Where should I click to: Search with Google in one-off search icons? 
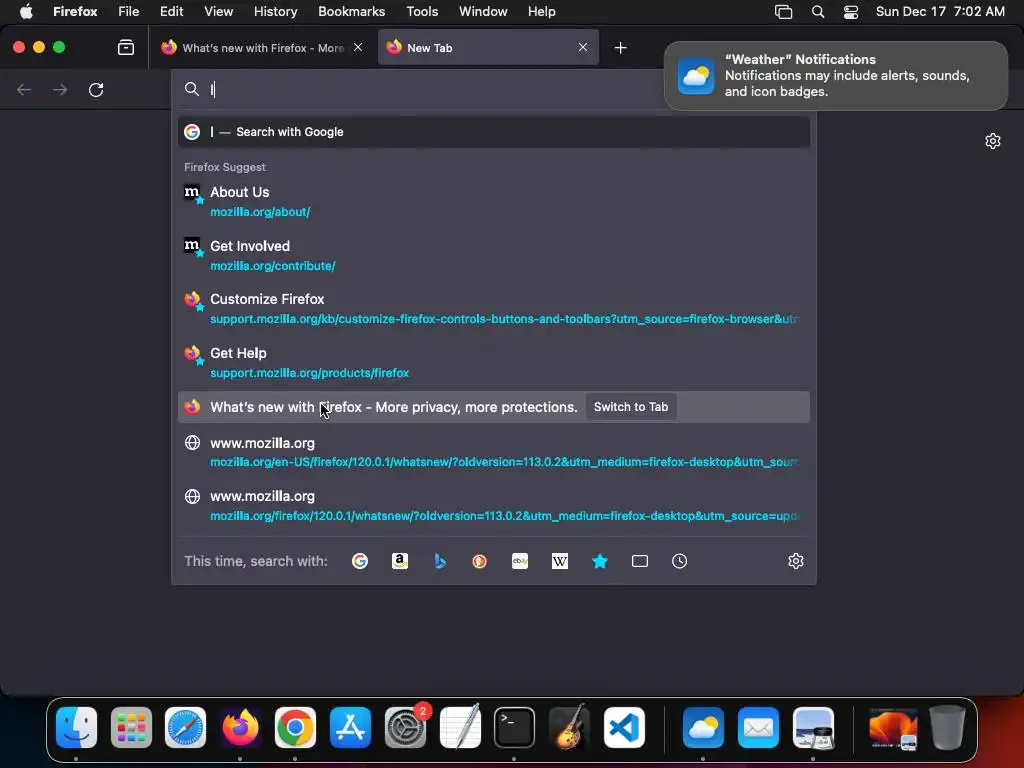(x=360, y=561)
